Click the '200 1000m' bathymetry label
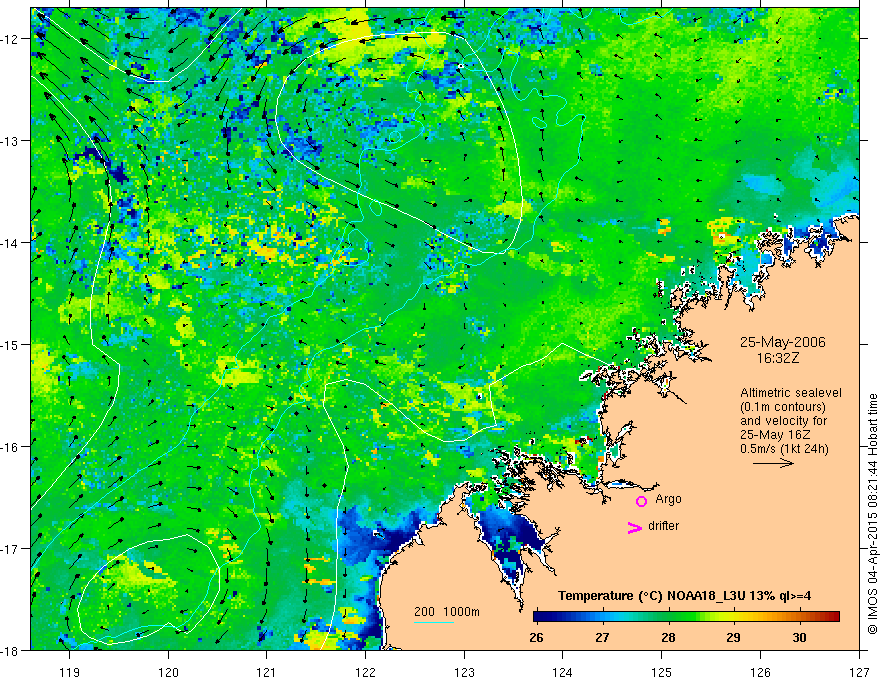The image size is (880, 680). coord(447,612)
